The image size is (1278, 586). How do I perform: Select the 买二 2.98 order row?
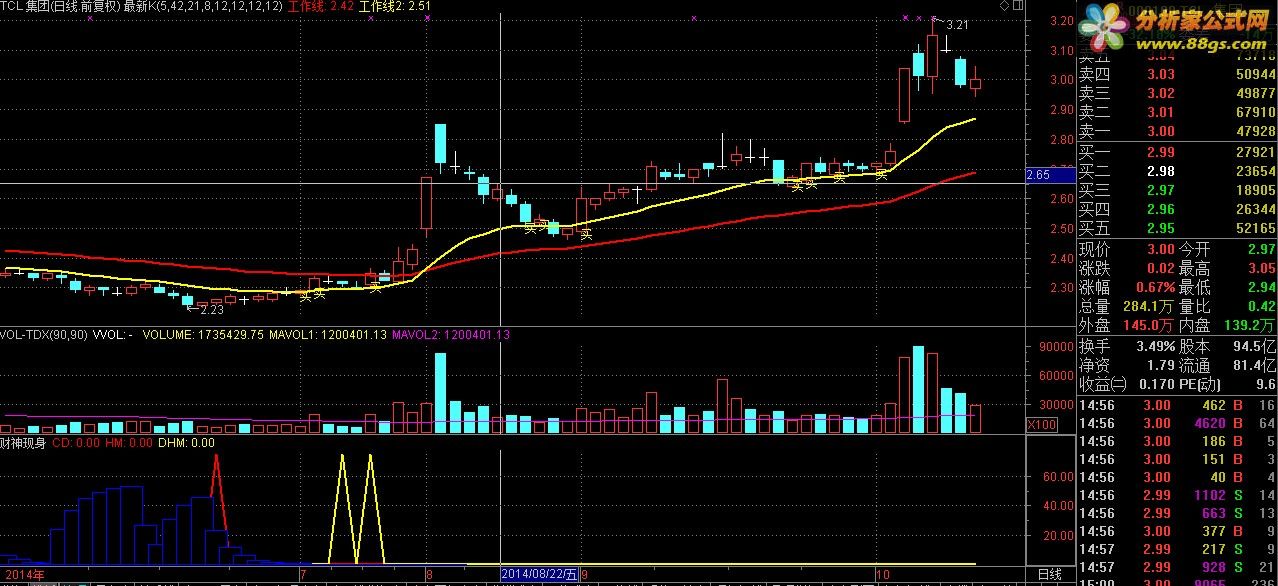[x=1176, y=171]
